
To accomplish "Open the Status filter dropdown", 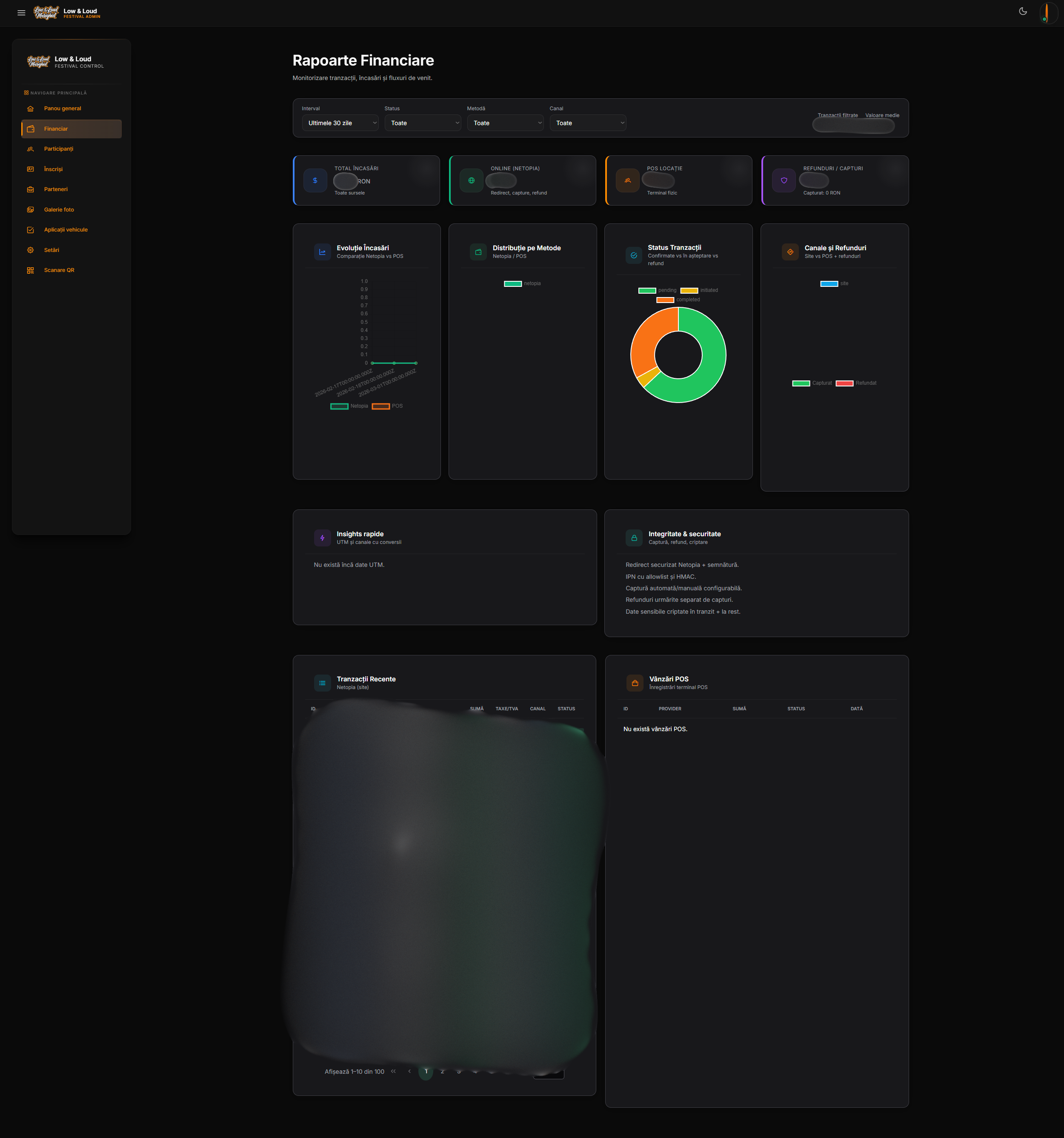I will click(x=422, y=123).
